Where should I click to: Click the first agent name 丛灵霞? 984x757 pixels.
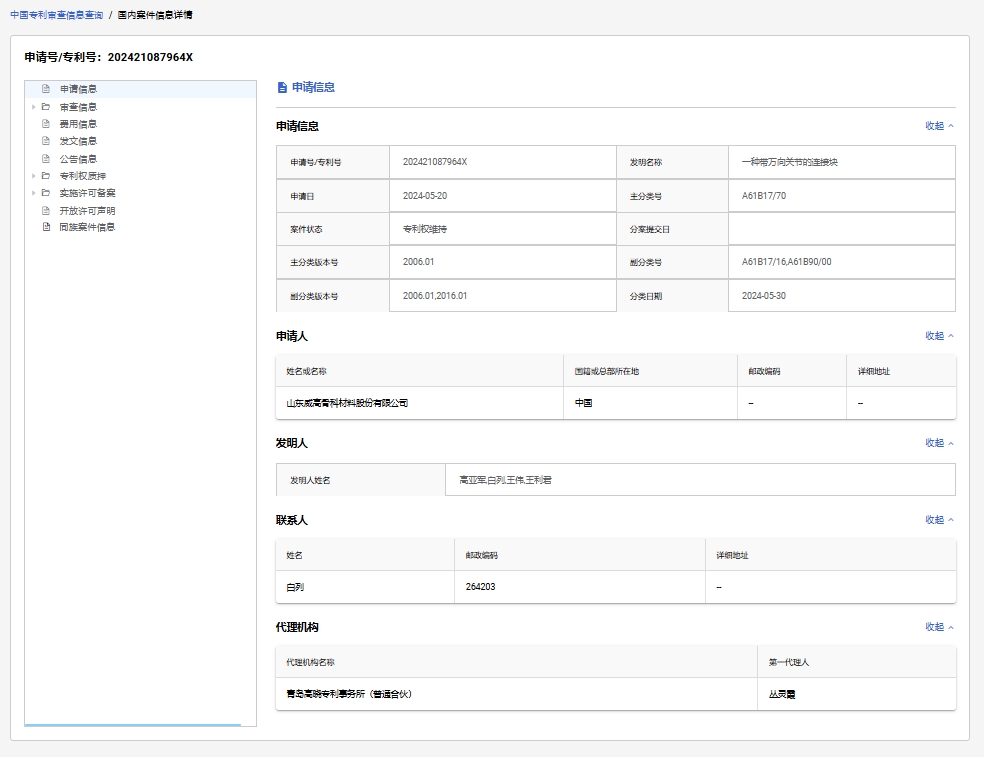tap(782, 694)
